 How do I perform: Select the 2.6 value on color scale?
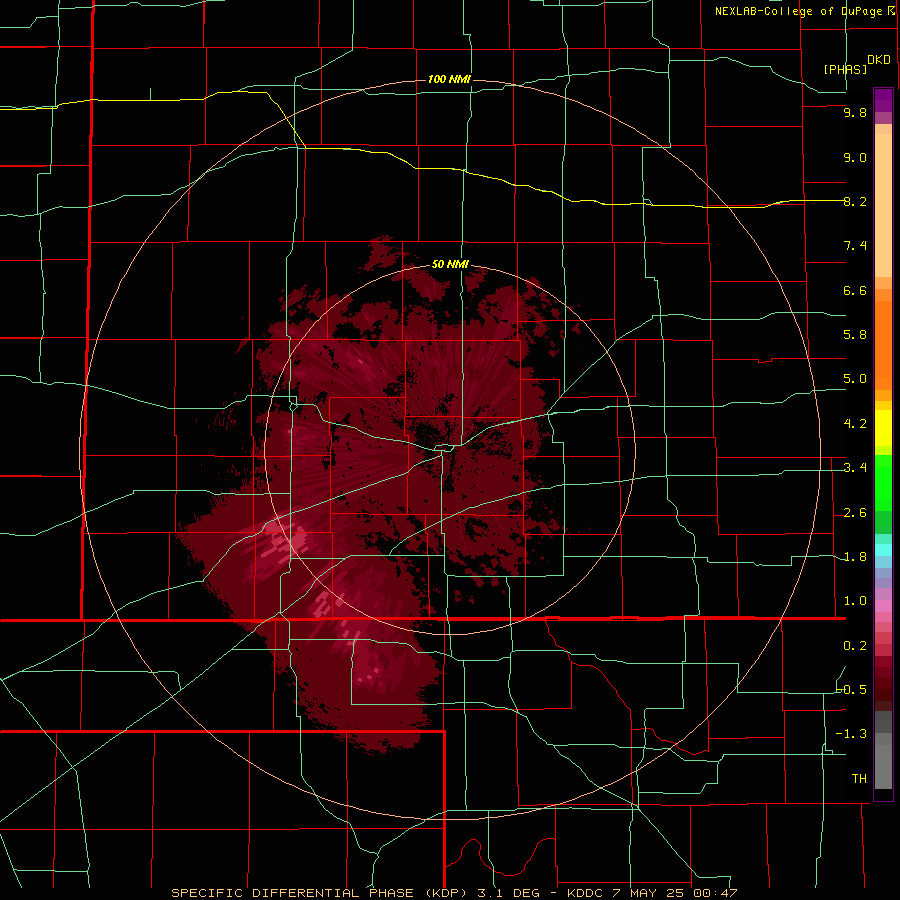[855, 513]
